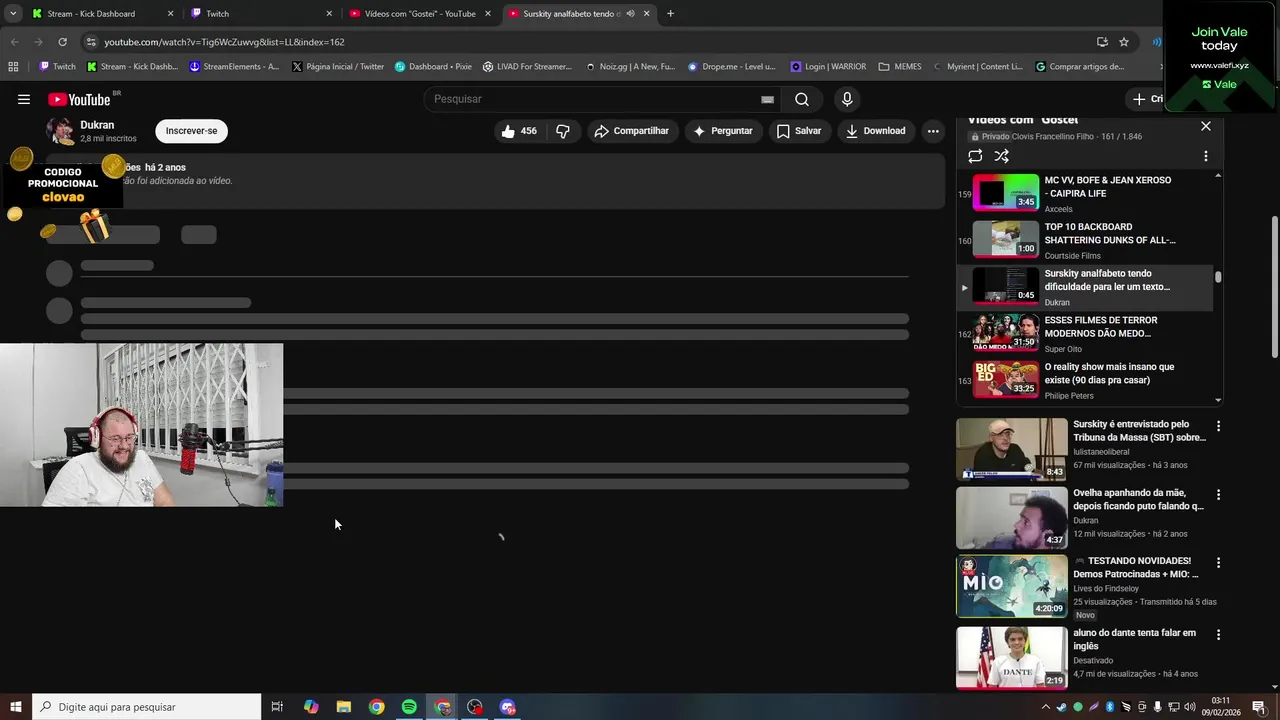Image resolution: width=1280 pixels, height=720 pixels.
Task: Open options for aluno do dante video
Action: pyautogui.click(x=1218, y=635)
